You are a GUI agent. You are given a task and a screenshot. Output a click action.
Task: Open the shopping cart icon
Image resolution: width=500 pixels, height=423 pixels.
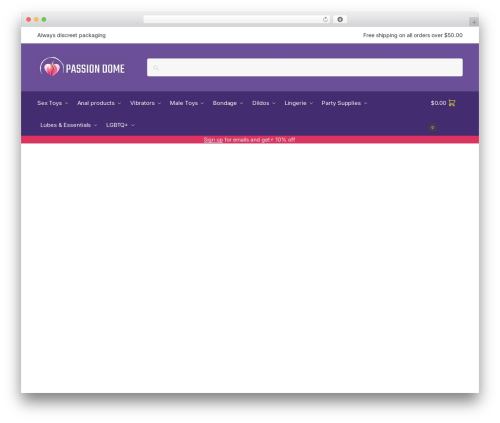click(x=452, y=103)
